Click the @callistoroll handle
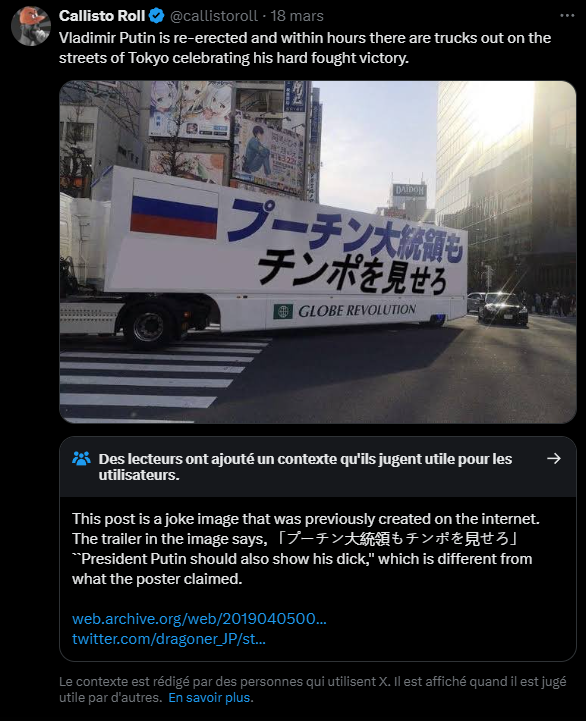586x721 pixels. click(213, 16)
